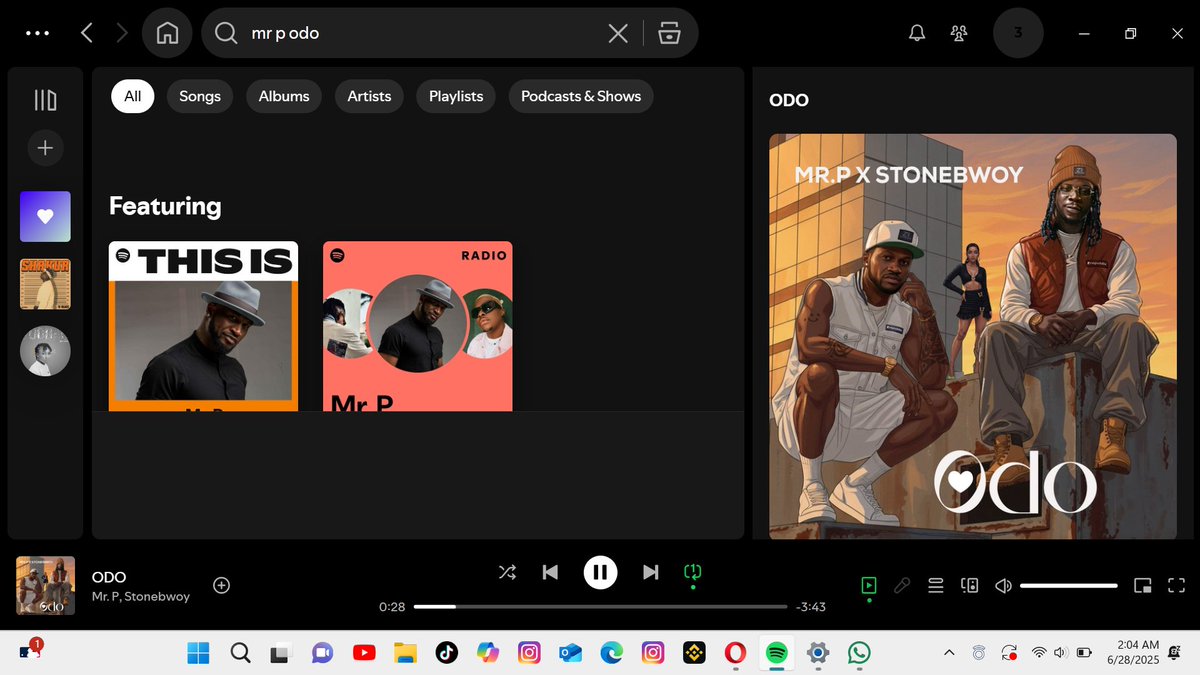Mute the volume speaker icon
Viewport: 1200px width, 675px height.
(1003, 585)
